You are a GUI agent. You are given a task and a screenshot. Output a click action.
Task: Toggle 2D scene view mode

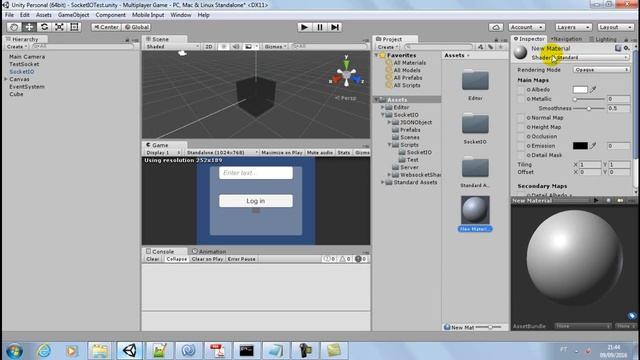tap(209, 47)
